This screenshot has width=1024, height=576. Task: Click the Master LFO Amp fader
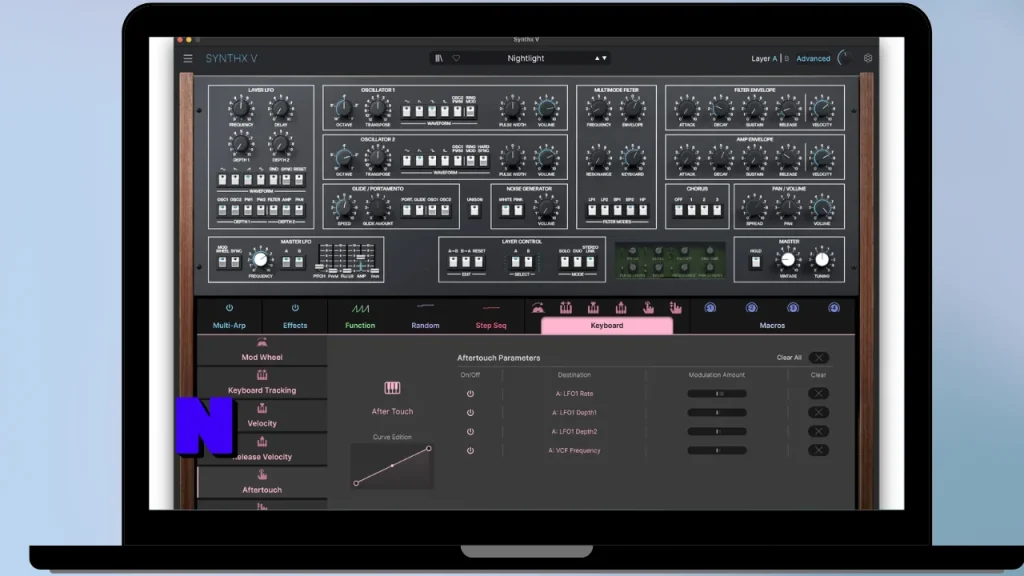361,259
